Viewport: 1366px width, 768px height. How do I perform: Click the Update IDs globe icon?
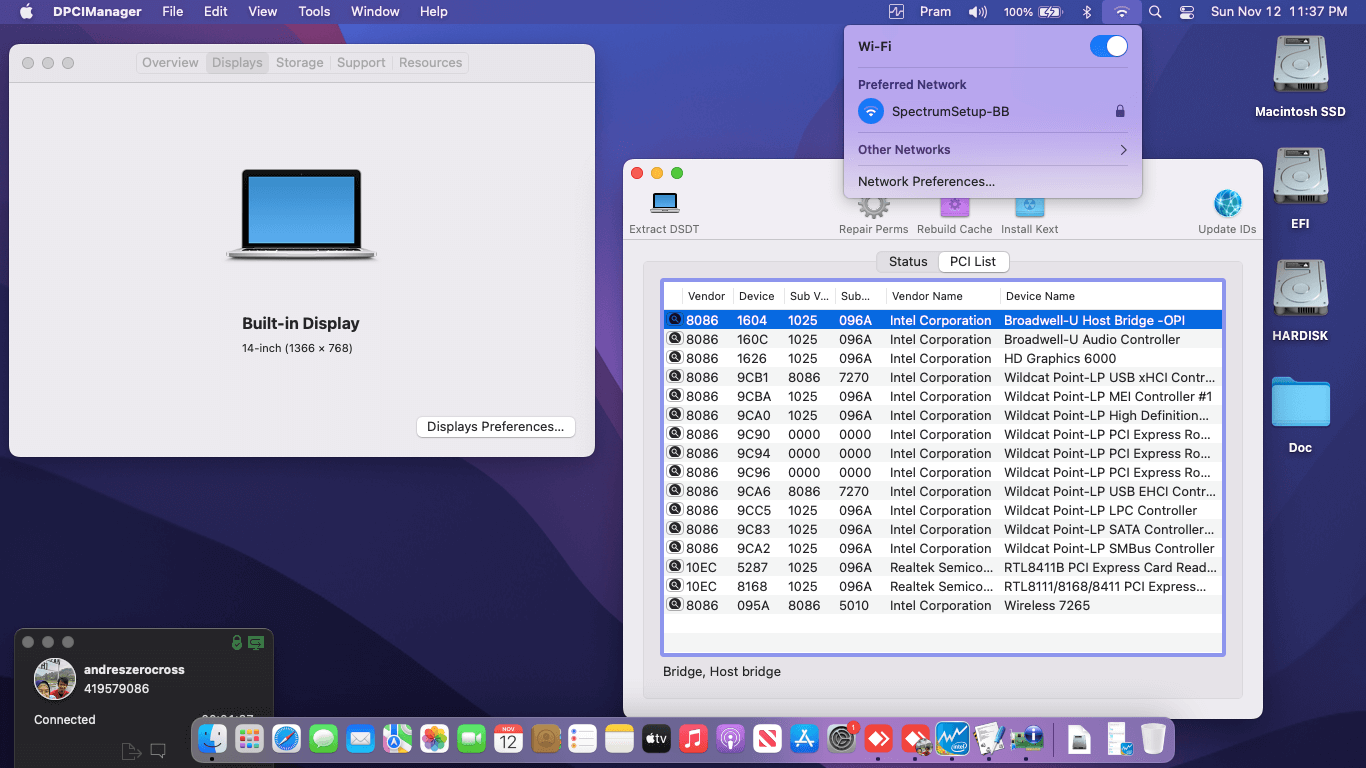1227,203
